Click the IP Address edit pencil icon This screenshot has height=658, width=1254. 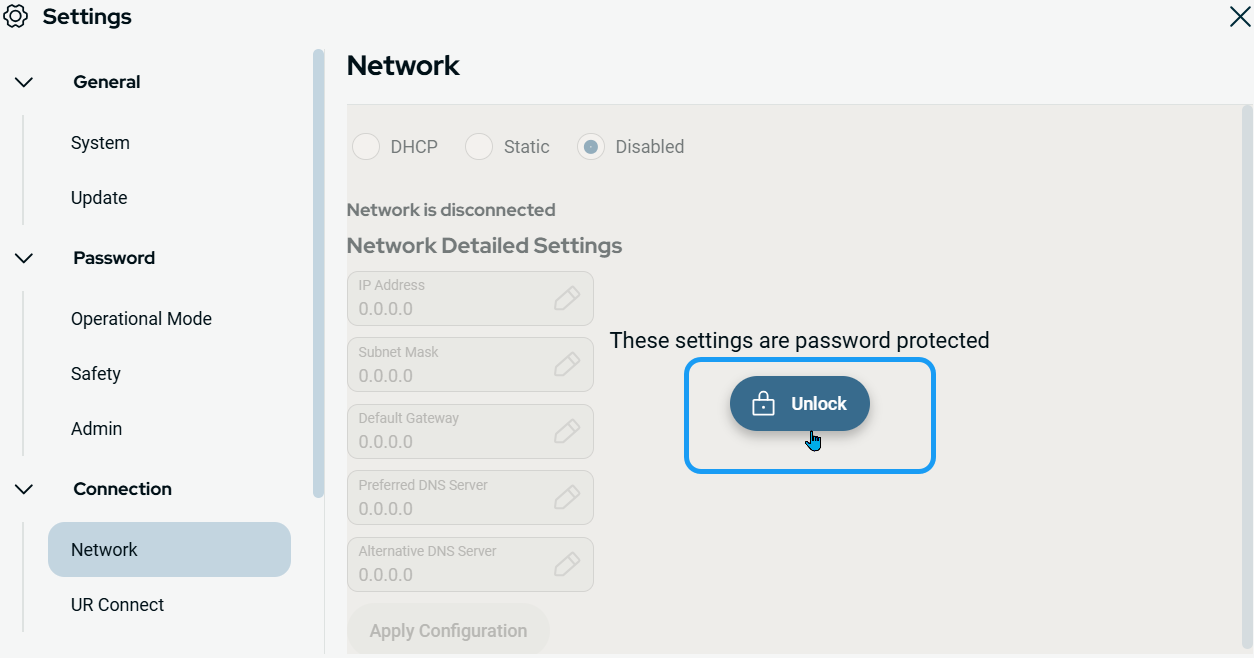[567, 298]
